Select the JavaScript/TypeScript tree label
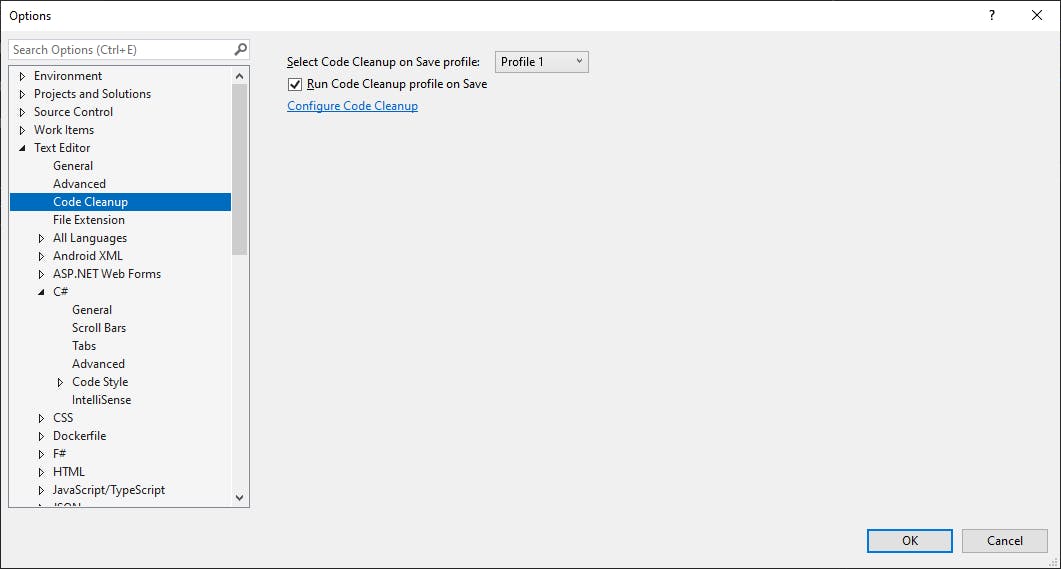The width and height of the screenshot is (1061, 569). point(109,490)
